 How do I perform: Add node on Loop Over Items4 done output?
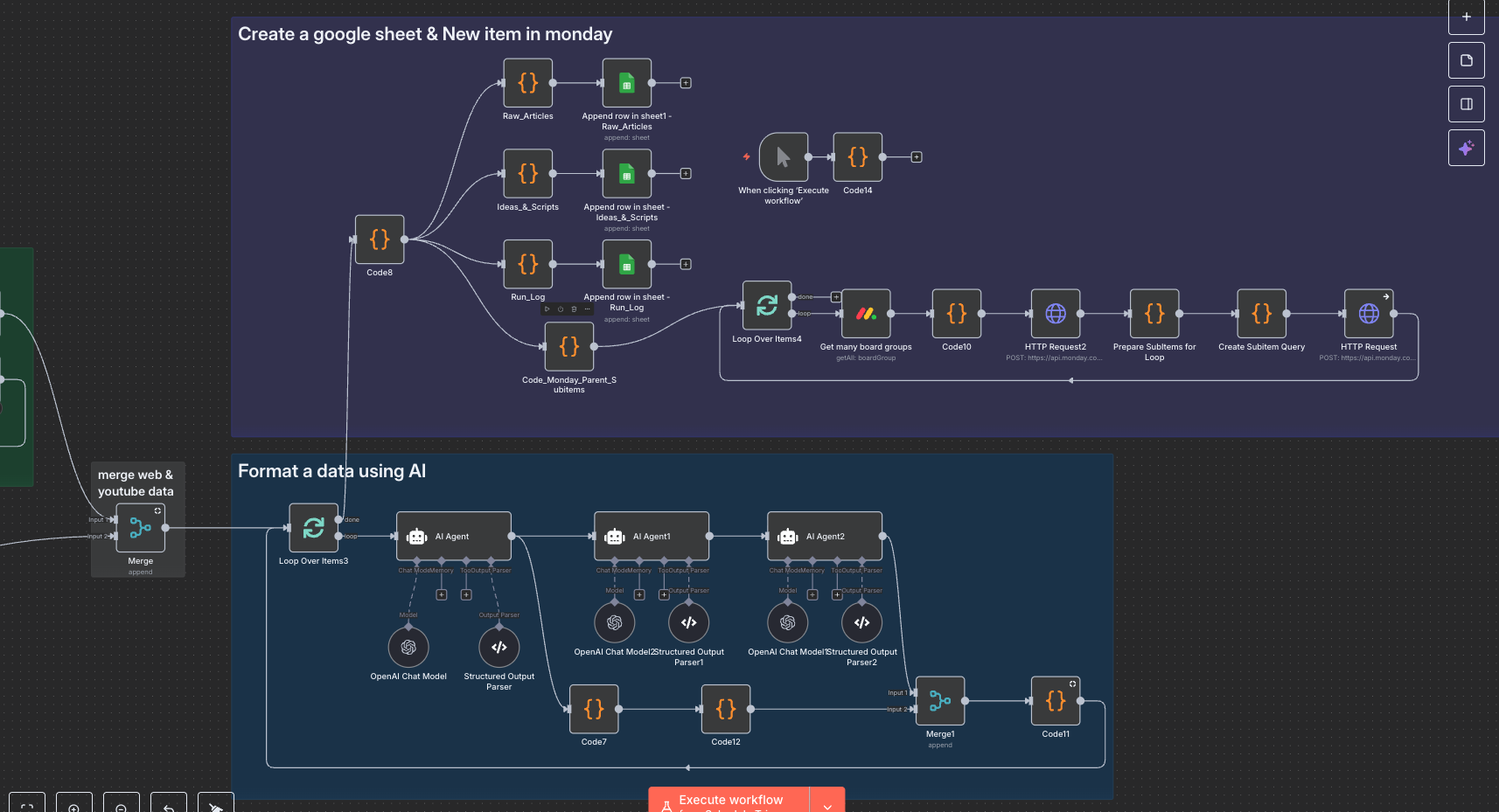[836, 297]
